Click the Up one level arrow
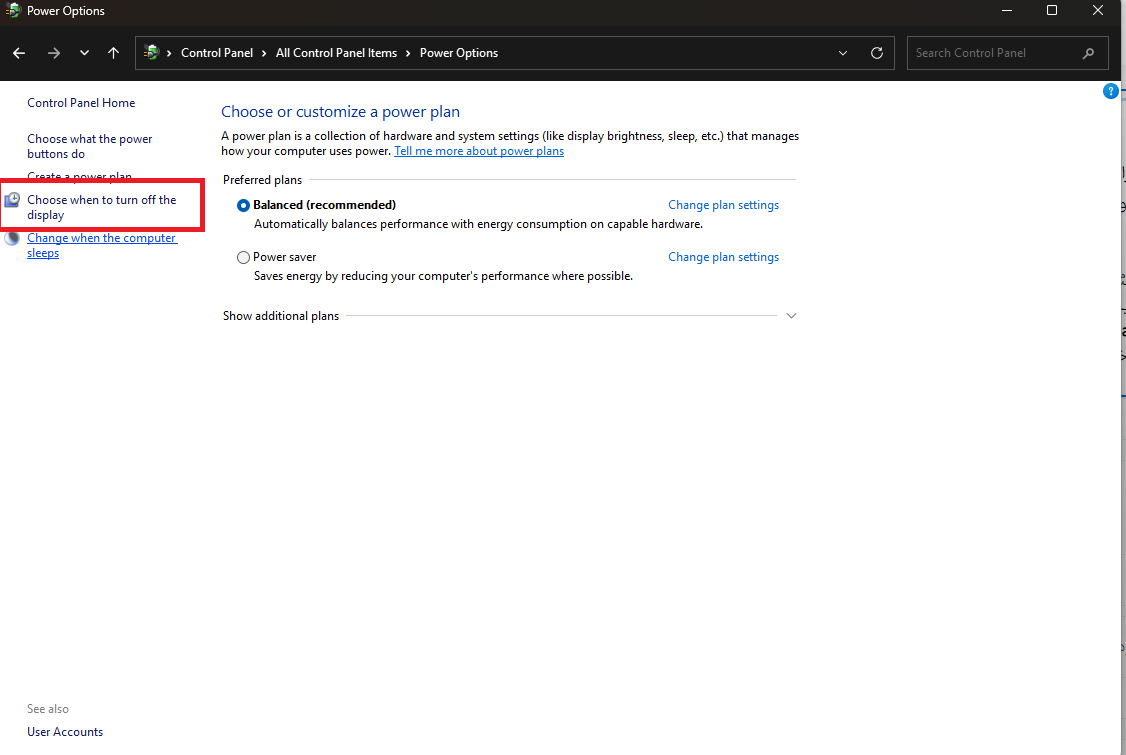1126x755 pixels. [113, 53]
